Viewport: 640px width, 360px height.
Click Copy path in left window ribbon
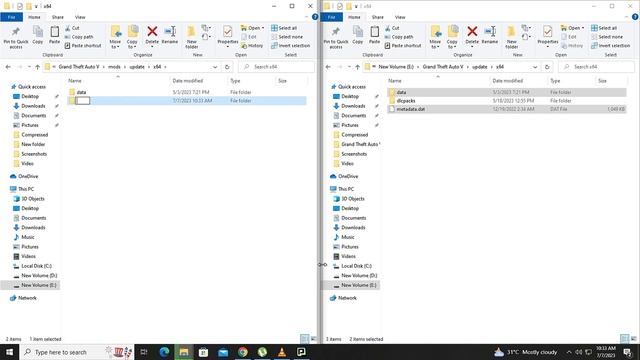click(x=79, y=37)
